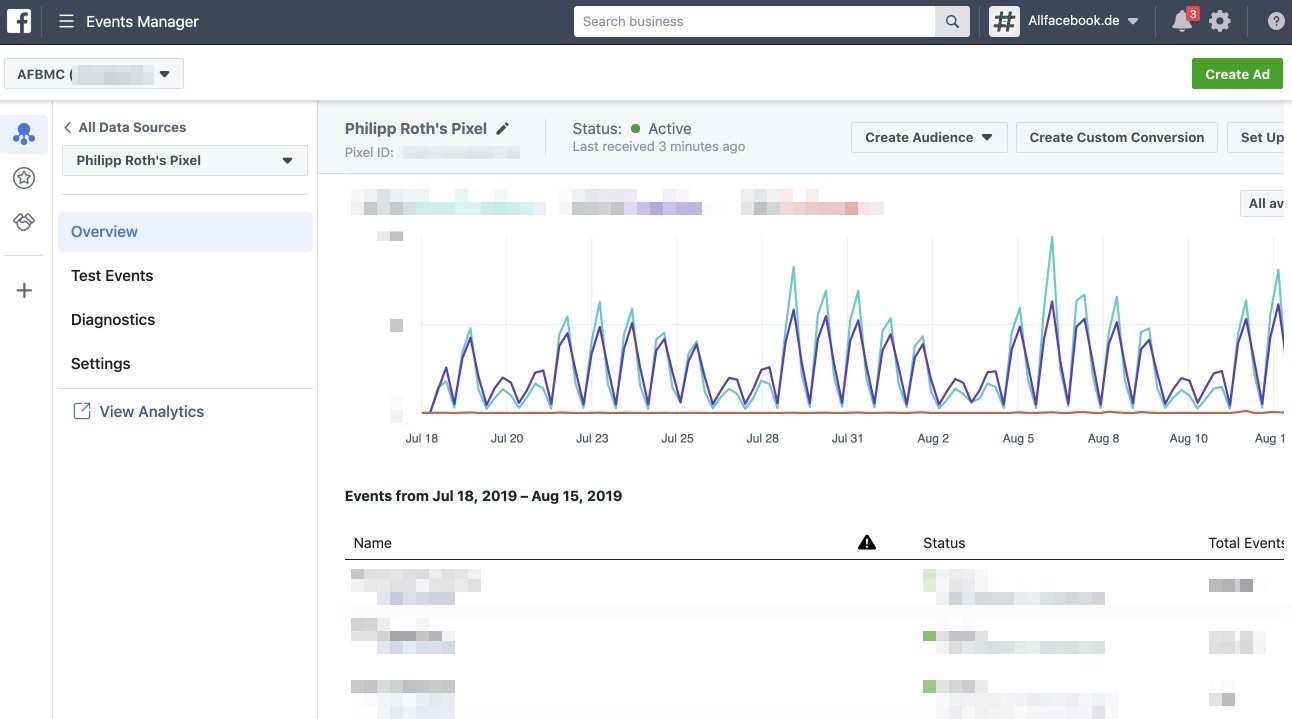The image size is (1292, 719).
Task: Open the partner integrations handshake icon
Action: click(24, 222)
